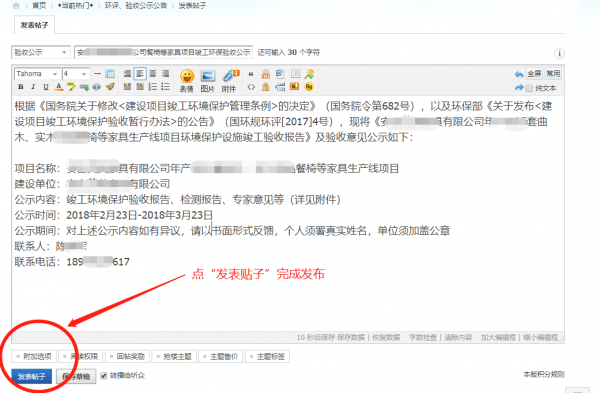Click the Bold formatting icon
The width and height of the screenshot is (600, 393).
coord(21,87)
